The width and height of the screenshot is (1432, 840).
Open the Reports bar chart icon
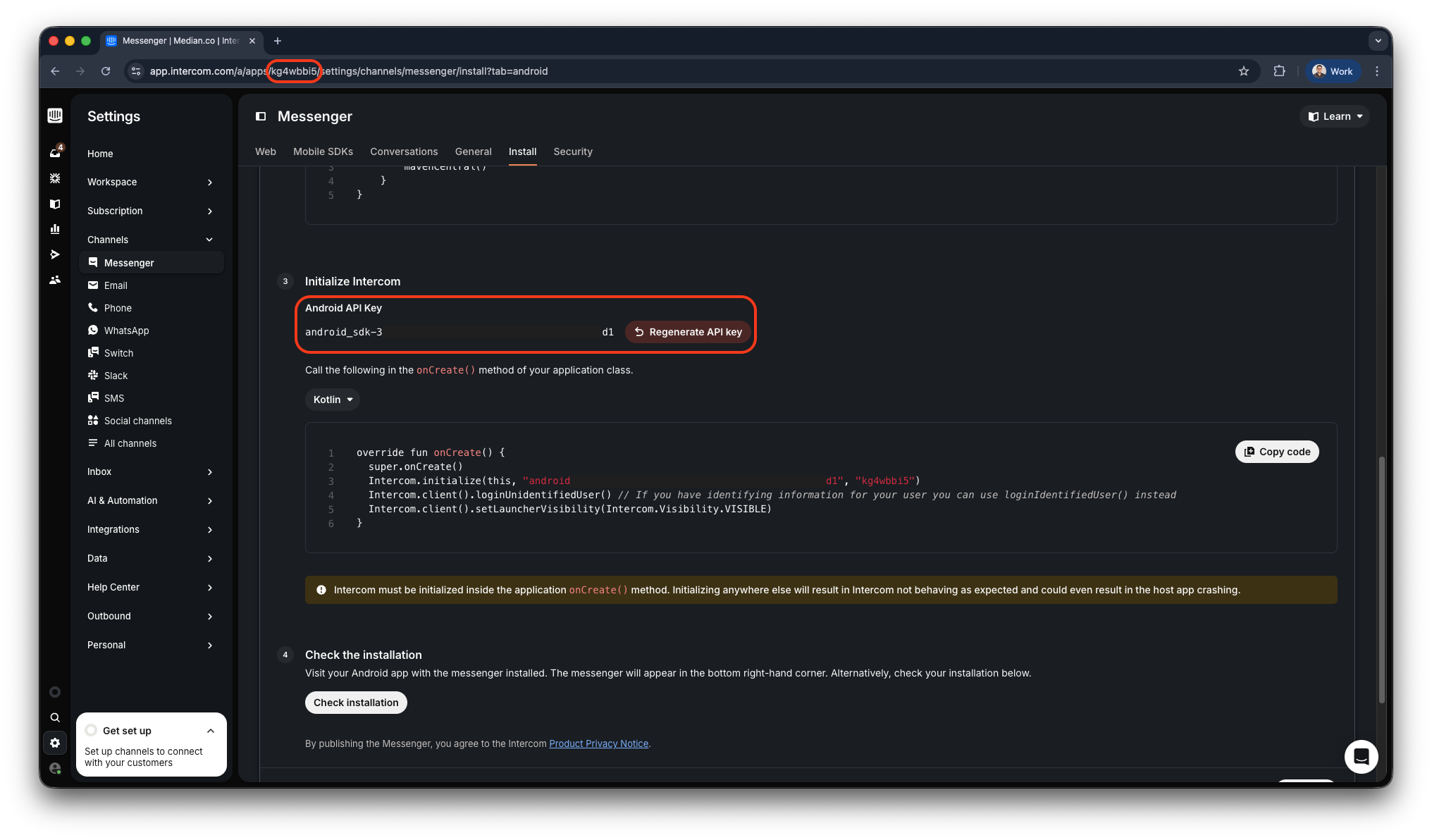[x=55, y=229]
